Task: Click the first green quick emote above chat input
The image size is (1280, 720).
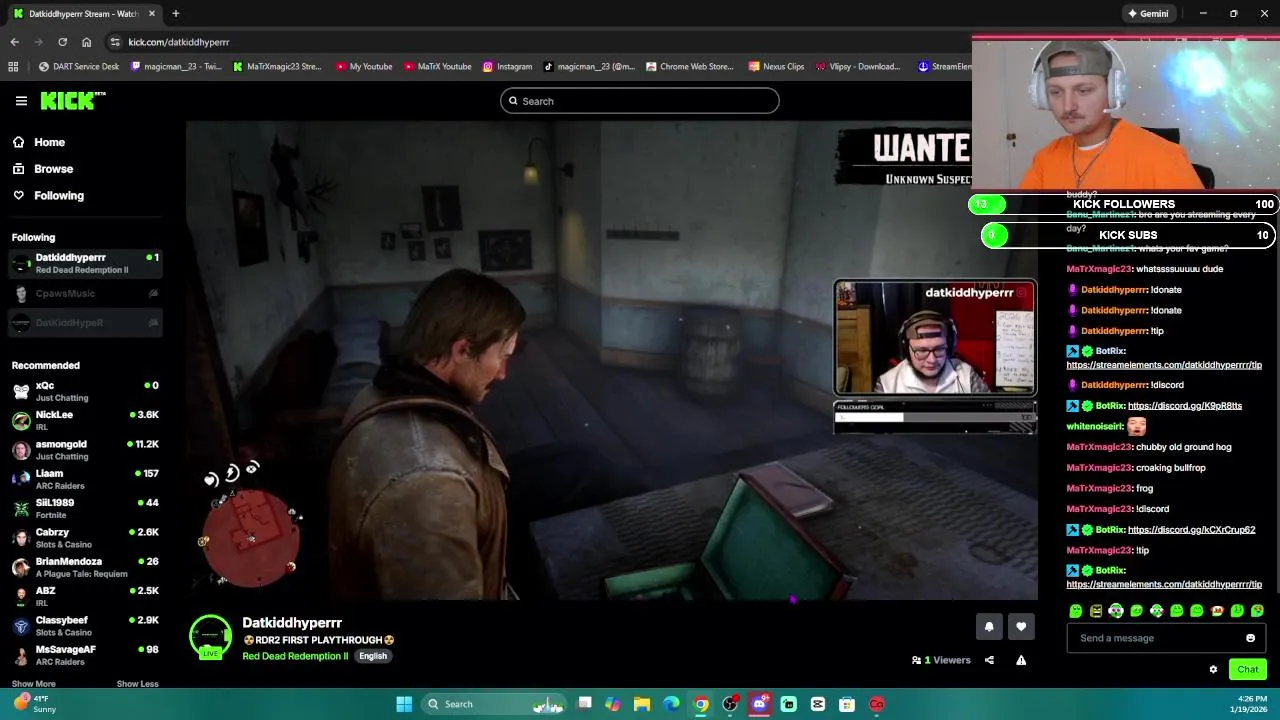Action: pyautogui.click(x=1076, y=611)
